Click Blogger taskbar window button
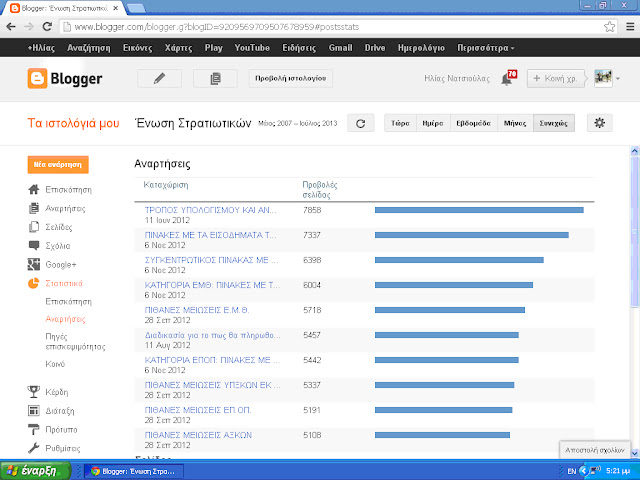640x480 pixels. 133,471
